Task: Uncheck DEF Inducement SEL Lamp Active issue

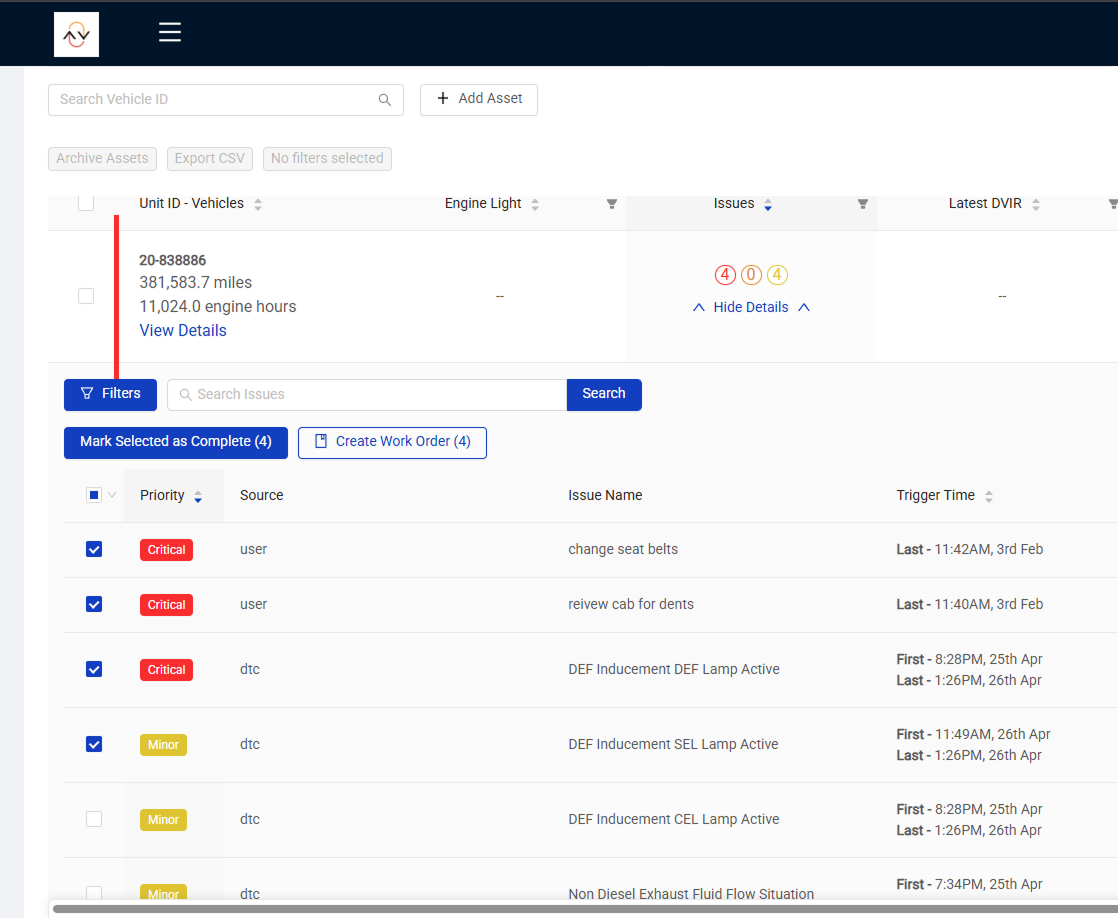Action: tap(93, 744)
